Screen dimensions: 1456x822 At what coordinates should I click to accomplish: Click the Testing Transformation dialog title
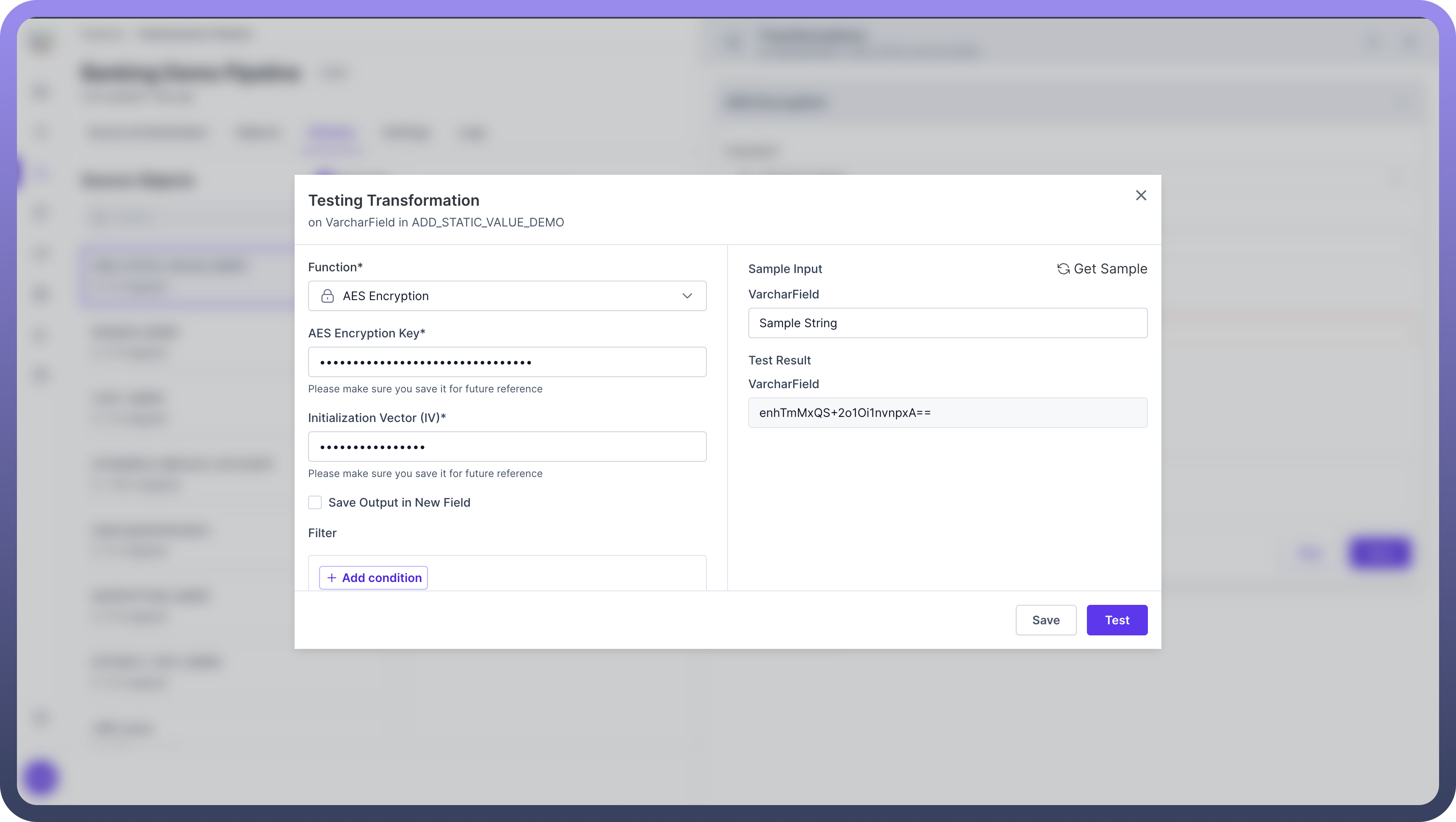(393, 201)
